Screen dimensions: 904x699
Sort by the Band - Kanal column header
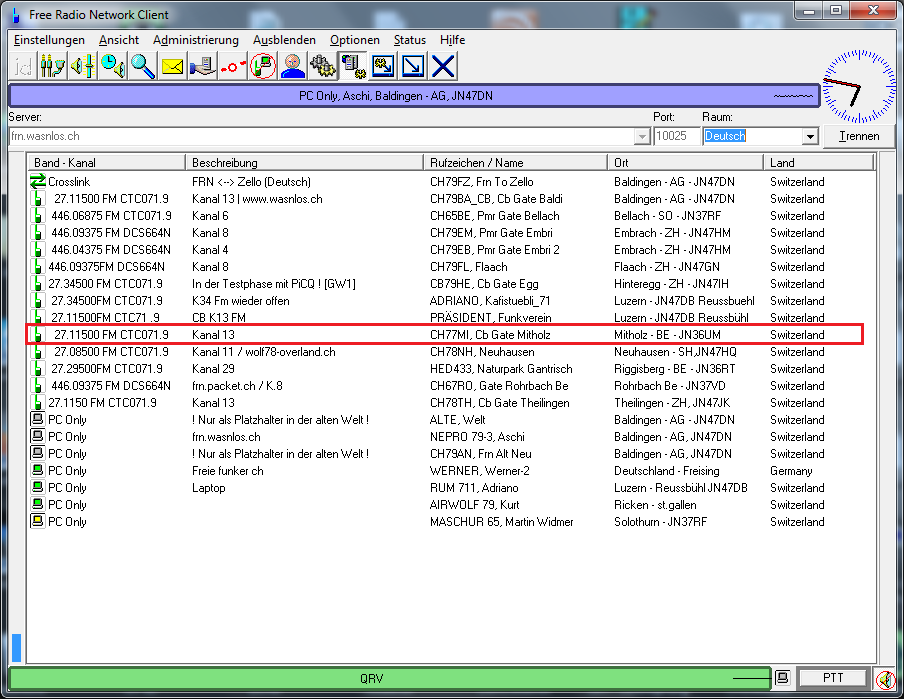coord(107,163)
